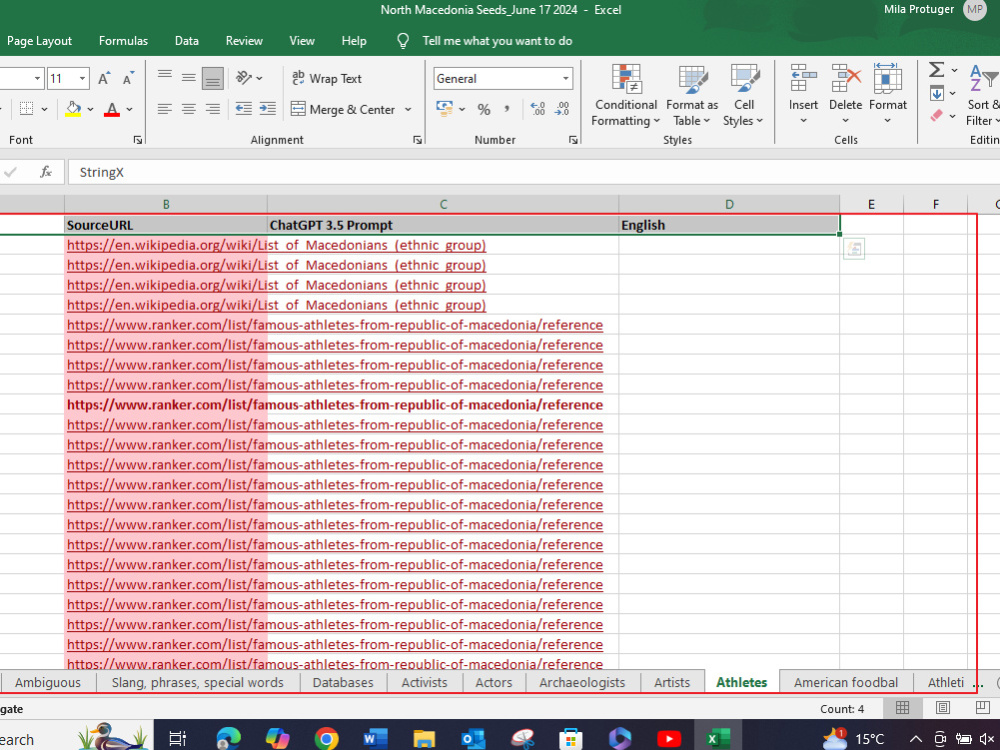Viewport: 1000px width, 750px height.
Task: Click the Increase Font Size icon
Action: tap(103, 78)
